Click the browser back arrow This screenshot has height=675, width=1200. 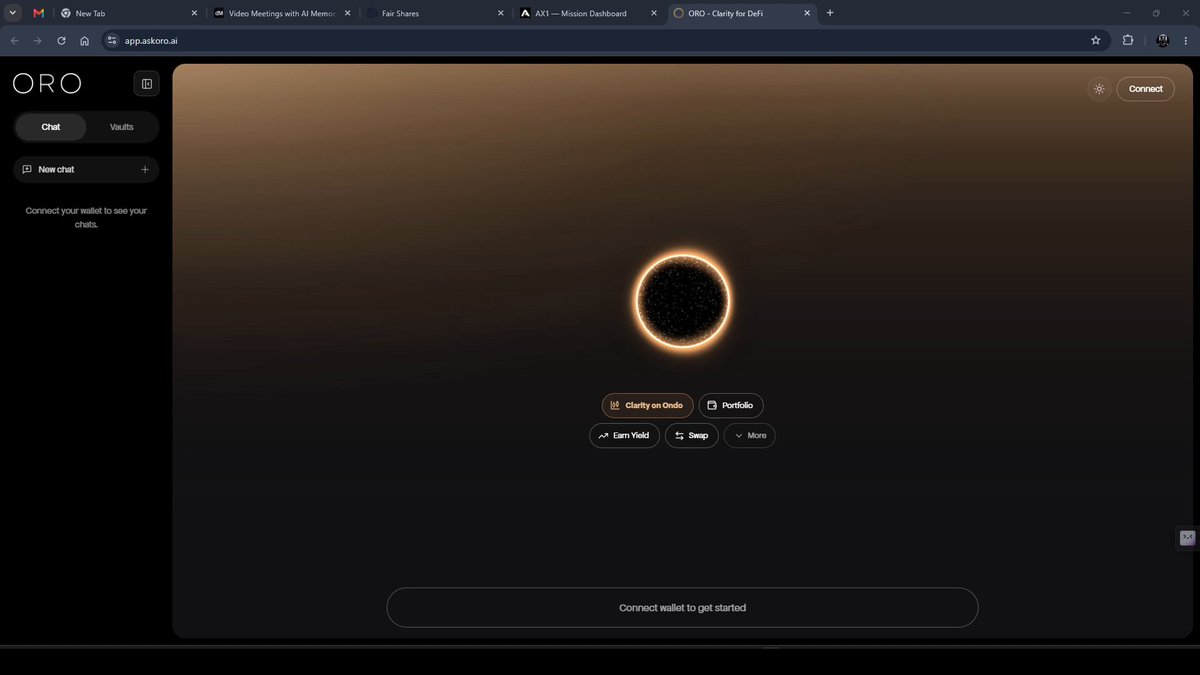(x=14, y=41)
